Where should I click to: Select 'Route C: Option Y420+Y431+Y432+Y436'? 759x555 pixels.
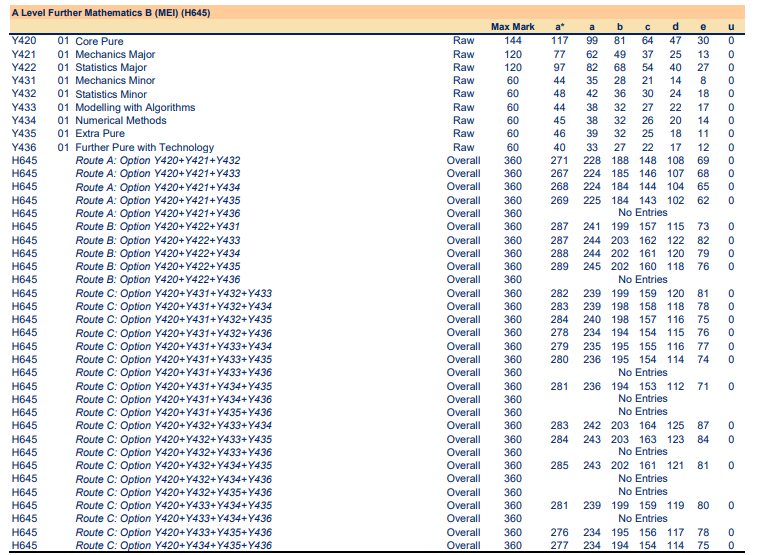(x=174, y=333)
